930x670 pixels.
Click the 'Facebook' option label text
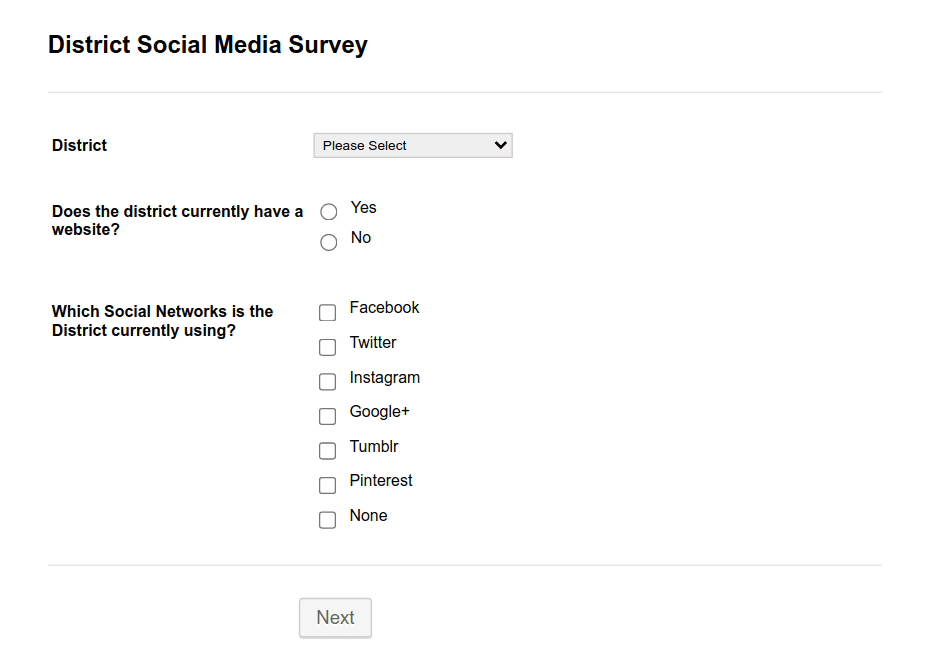coord(384,308)
